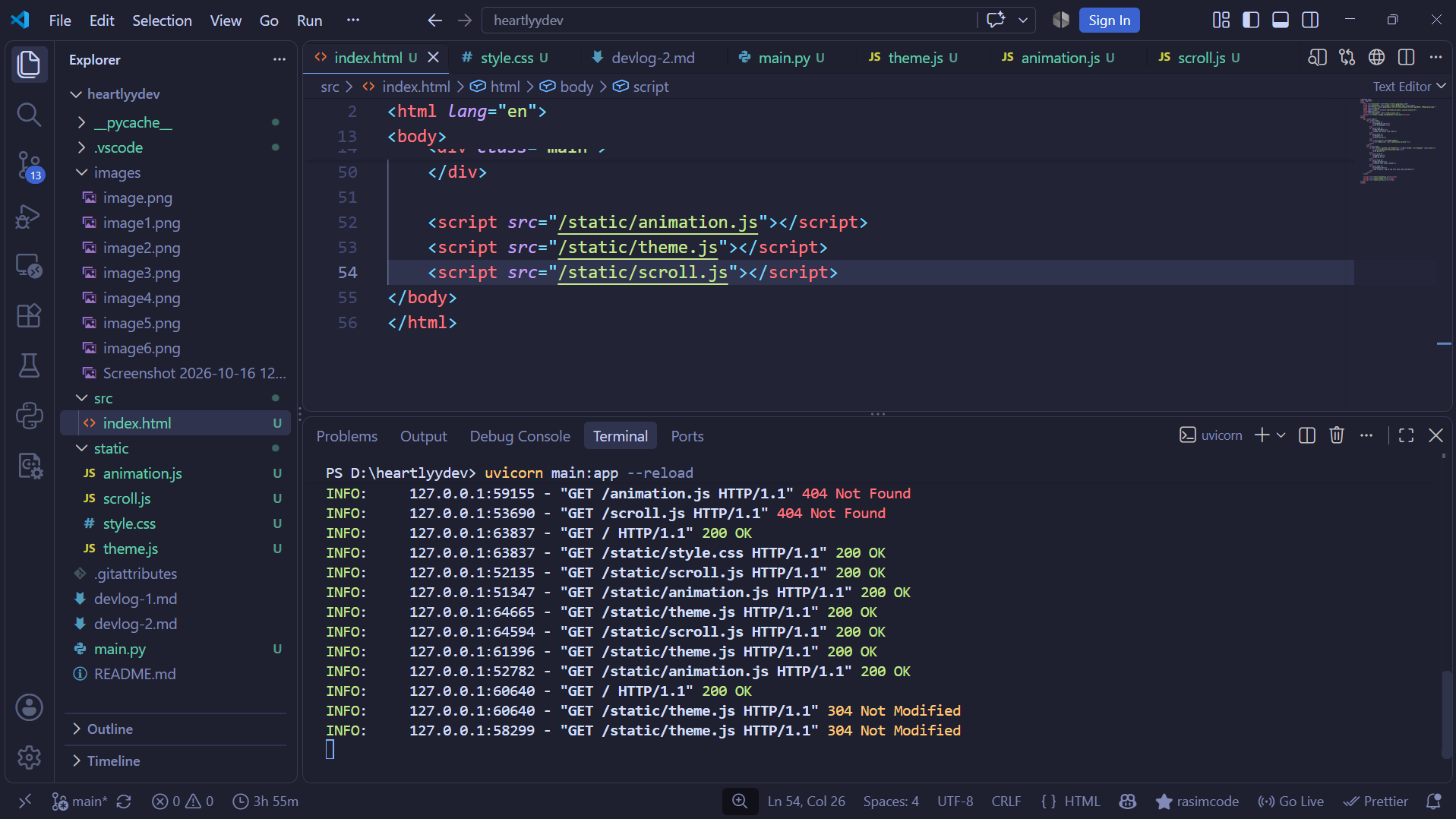Expand the Timeline section
The width and height of the screenshot is (1456, 819).
pos(176,760)
